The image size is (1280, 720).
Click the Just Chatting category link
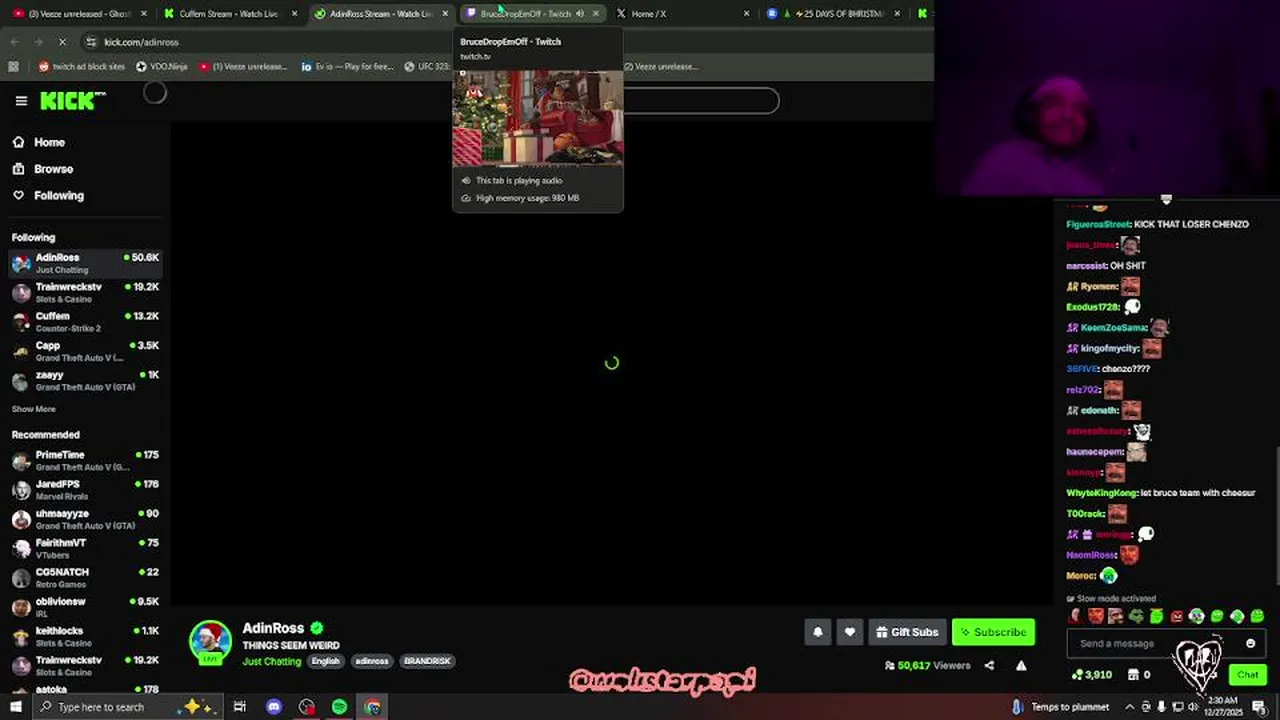point(271,661)
